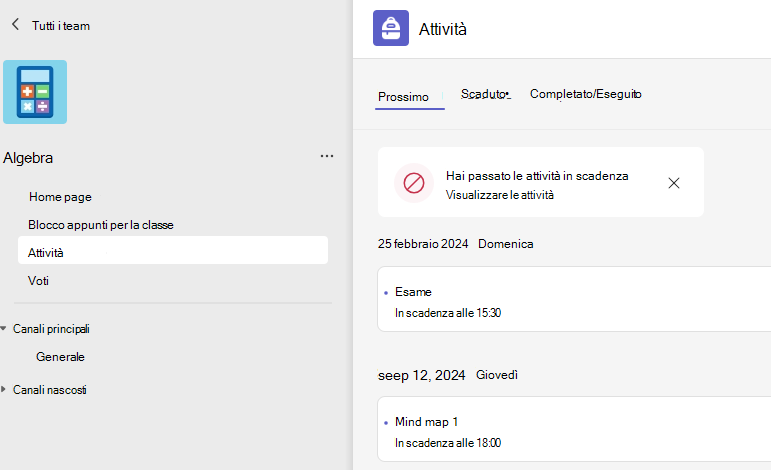Open the Completato/Eseguito tab
Image resolution: width=771 pixels, height=470 pixels.
(586, 94)
